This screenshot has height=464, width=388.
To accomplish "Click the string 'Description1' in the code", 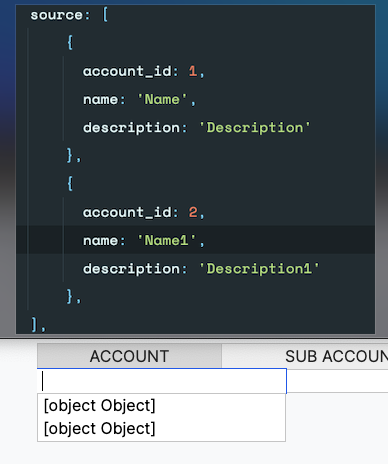I will click(259, 269).
